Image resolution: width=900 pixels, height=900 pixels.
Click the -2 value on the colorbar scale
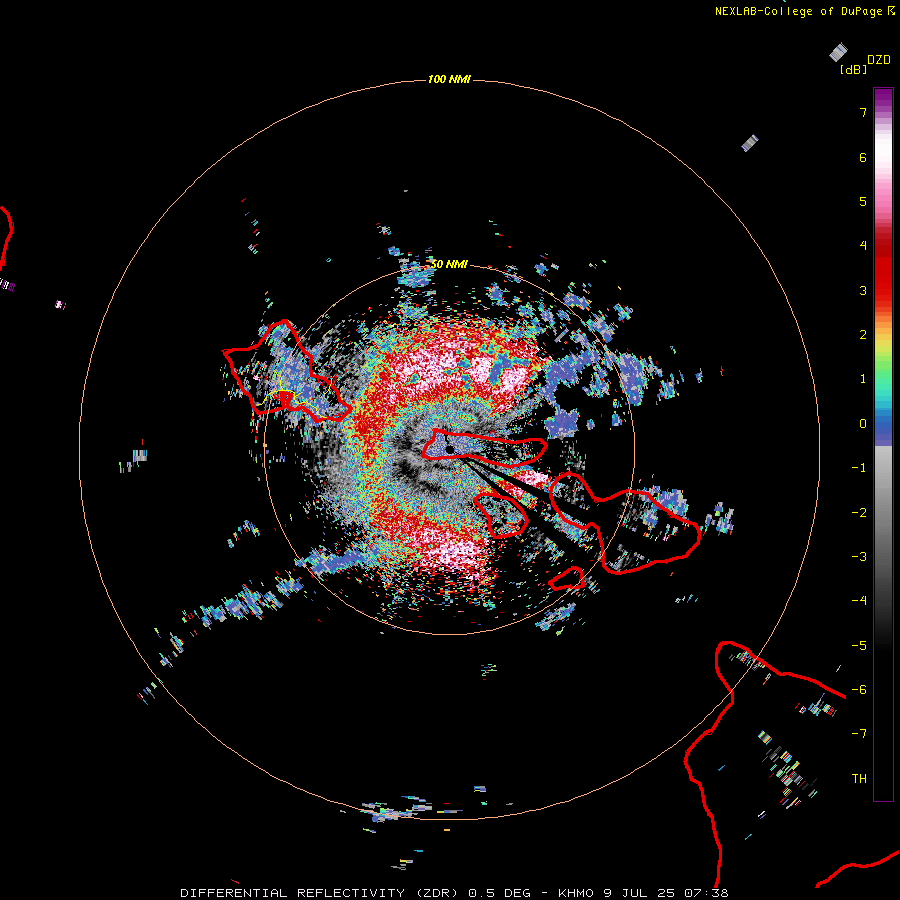click(859, 513)
